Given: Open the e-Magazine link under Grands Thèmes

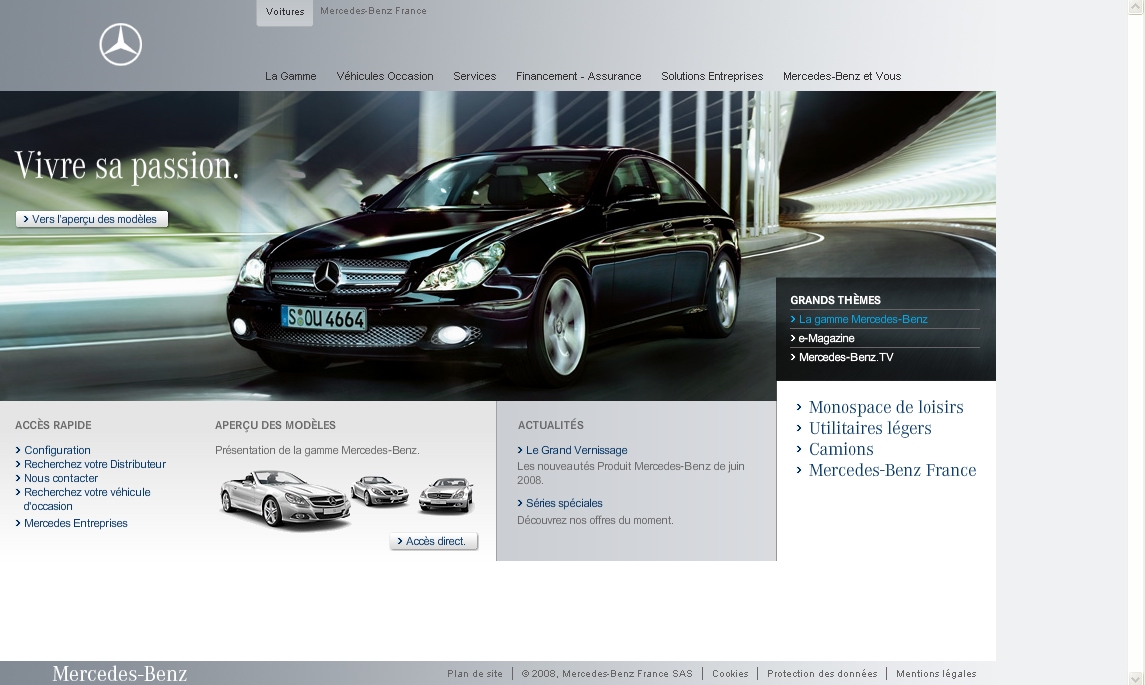Looking at the screenshot, I should point(826,338).
